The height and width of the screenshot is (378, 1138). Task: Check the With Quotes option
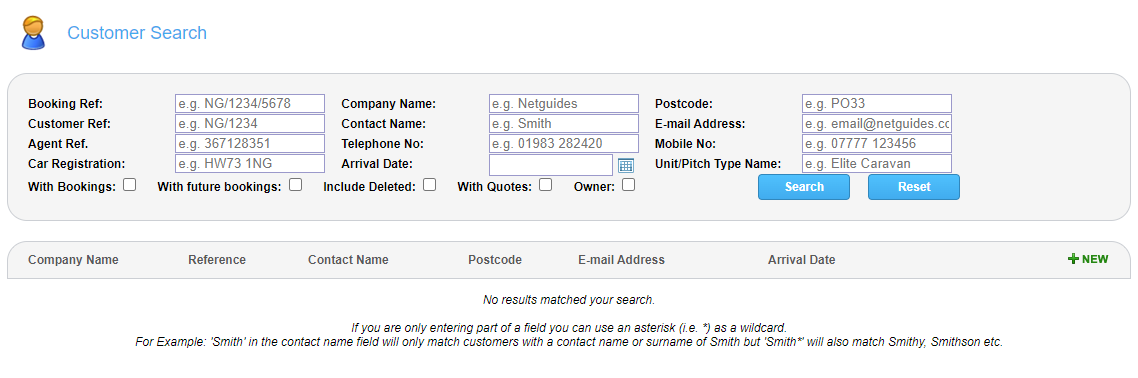click(546, 185)
